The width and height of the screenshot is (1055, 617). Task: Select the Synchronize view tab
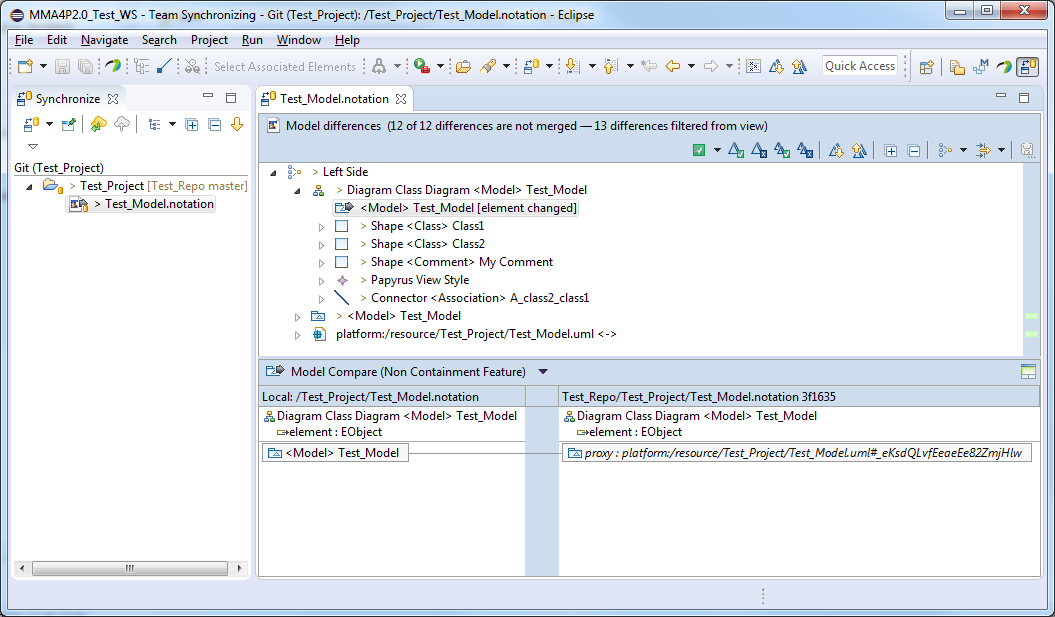[x=67, y=99]
